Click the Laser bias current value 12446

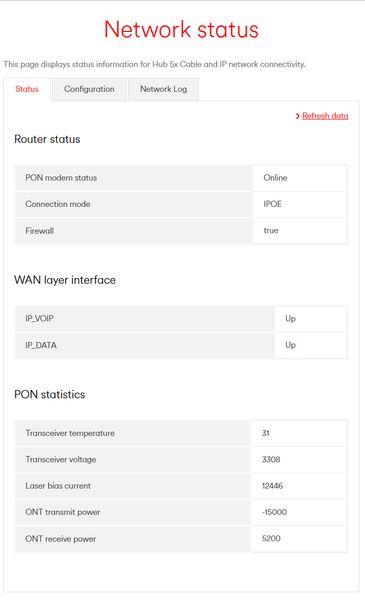point(272,486)
